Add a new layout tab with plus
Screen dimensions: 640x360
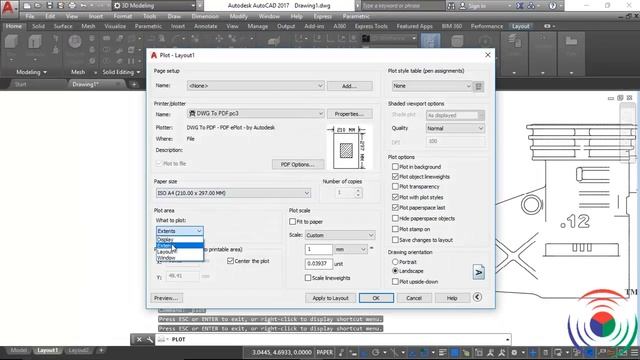101,350
